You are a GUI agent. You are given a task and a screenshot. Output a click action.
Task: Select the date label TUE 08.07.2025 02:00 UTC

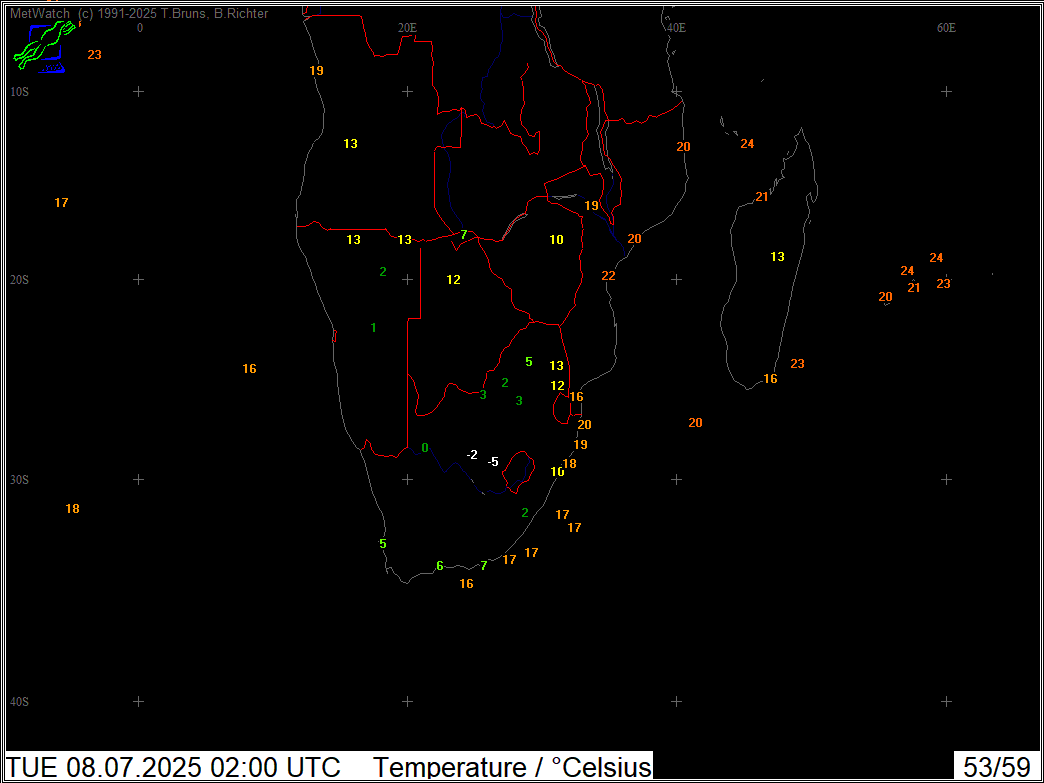(x=173, y=767)
